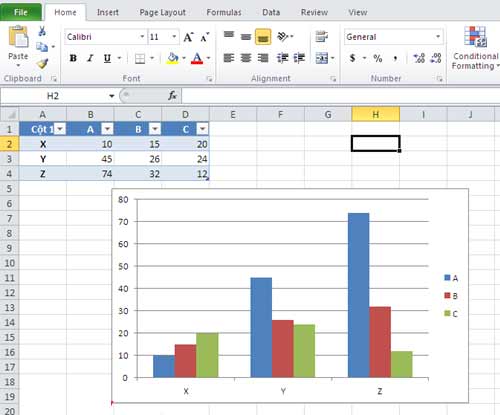Open Conditional Formatting menu

(x=476, y=48)
